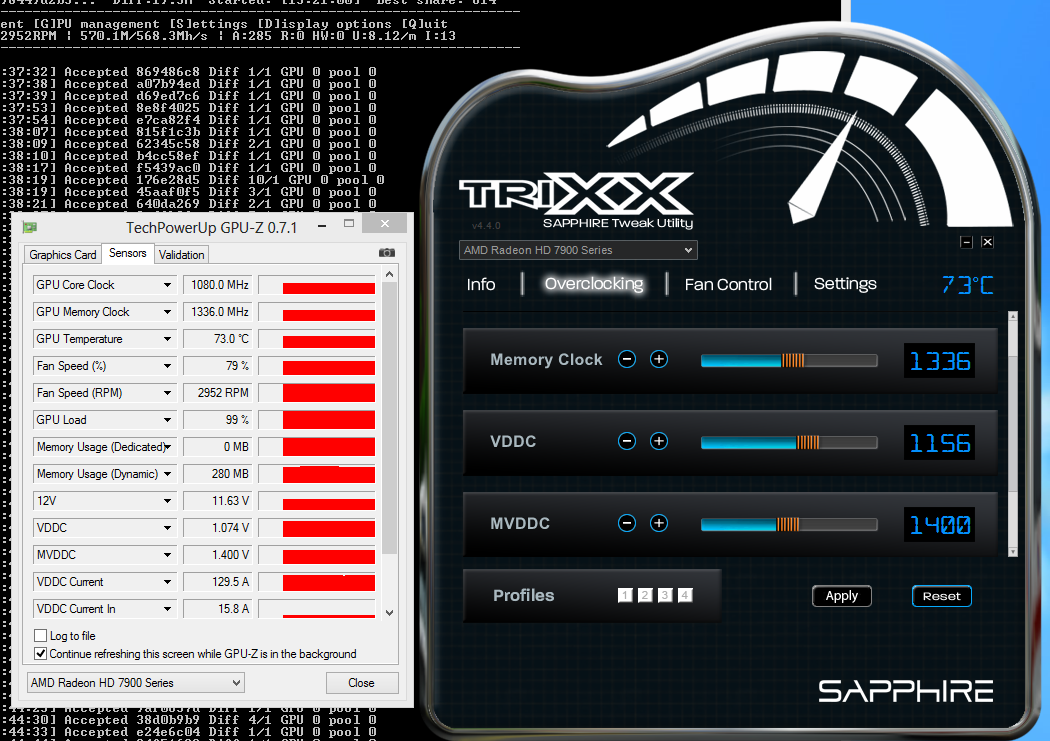Click the GPU Load history graph
The image size is (1050, 741).
click(x=317, y=420)
